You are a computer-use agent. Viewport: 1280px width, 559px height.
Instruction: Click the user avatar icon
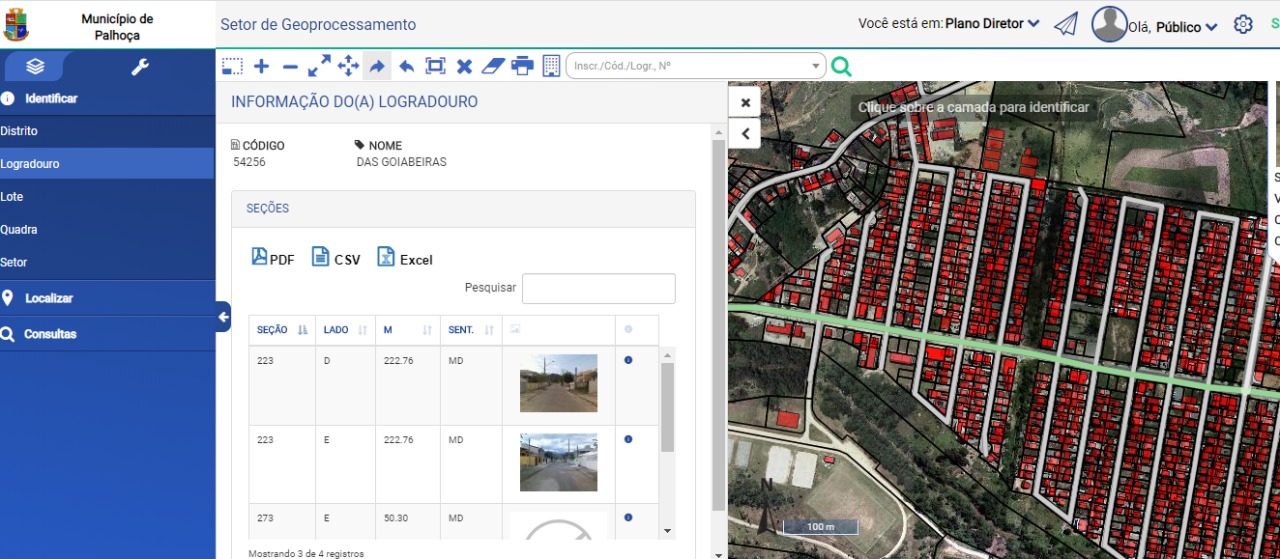point(1109,24)
